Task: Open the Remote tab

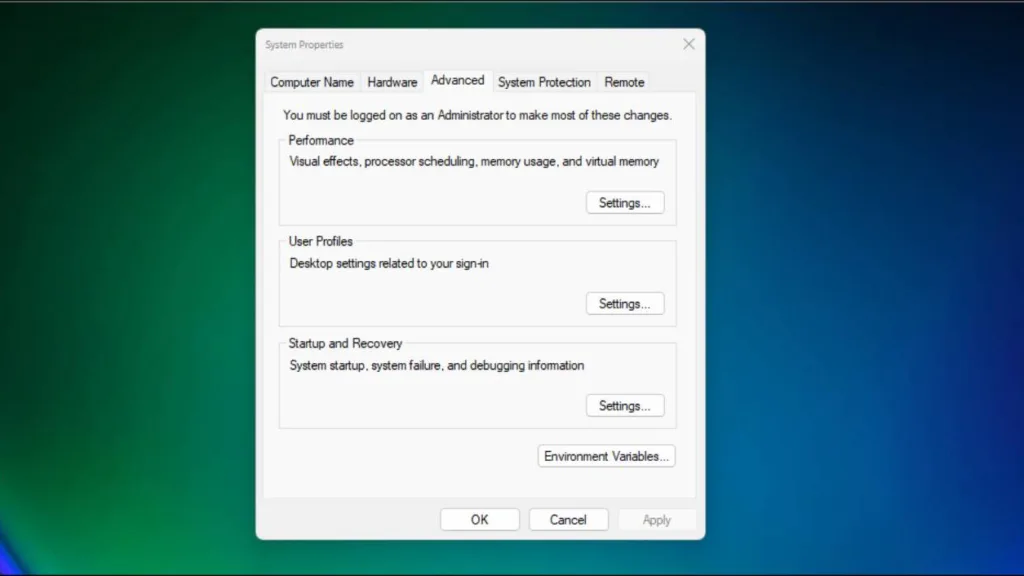Action: tap(624, 82)
